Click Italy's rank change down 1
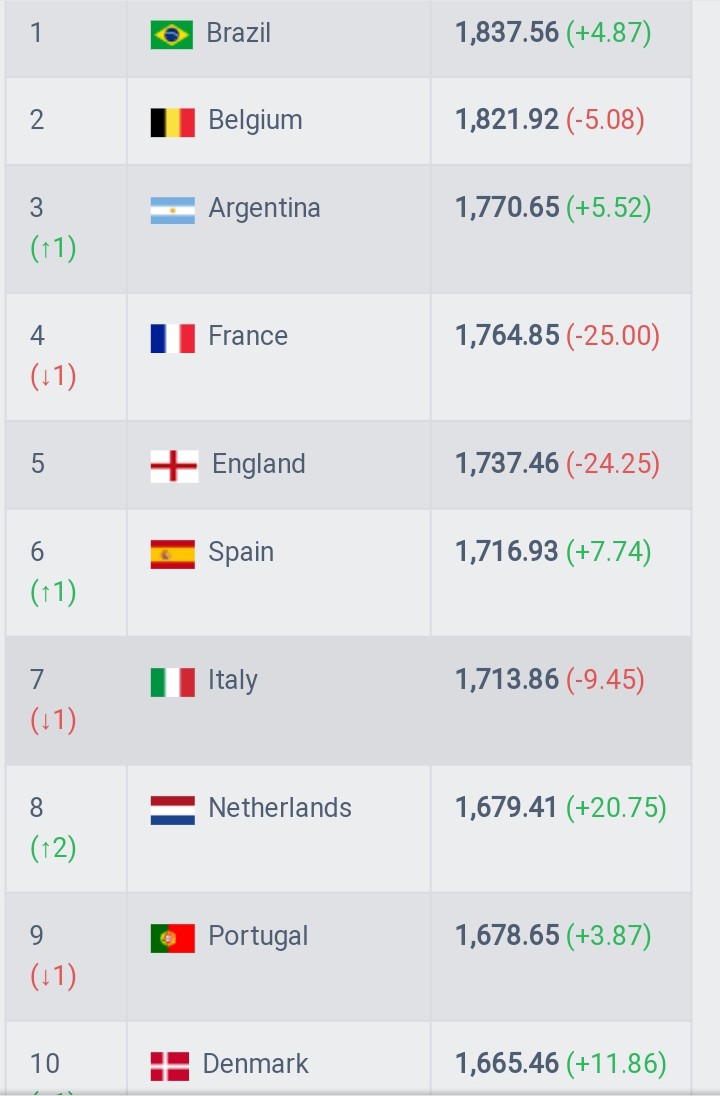Screen dimensions: 720x1096 tap(53, 720)
